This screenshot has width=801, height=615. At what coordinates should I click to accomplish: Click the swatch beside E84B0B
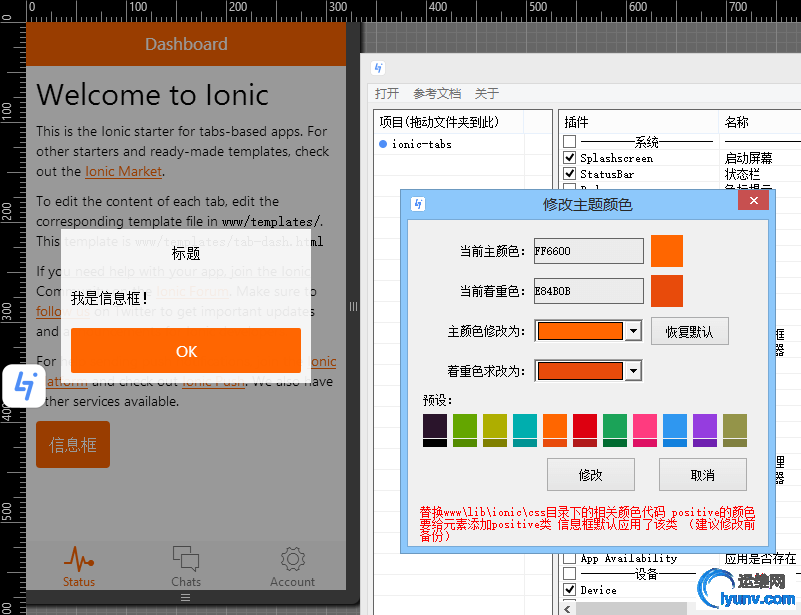tap(667, 291)
